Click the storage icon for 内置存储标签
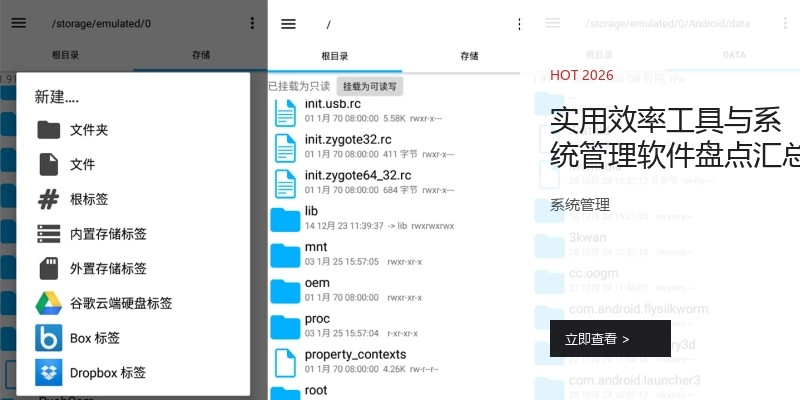Screen dimensions: 800x400 point(48,234)
